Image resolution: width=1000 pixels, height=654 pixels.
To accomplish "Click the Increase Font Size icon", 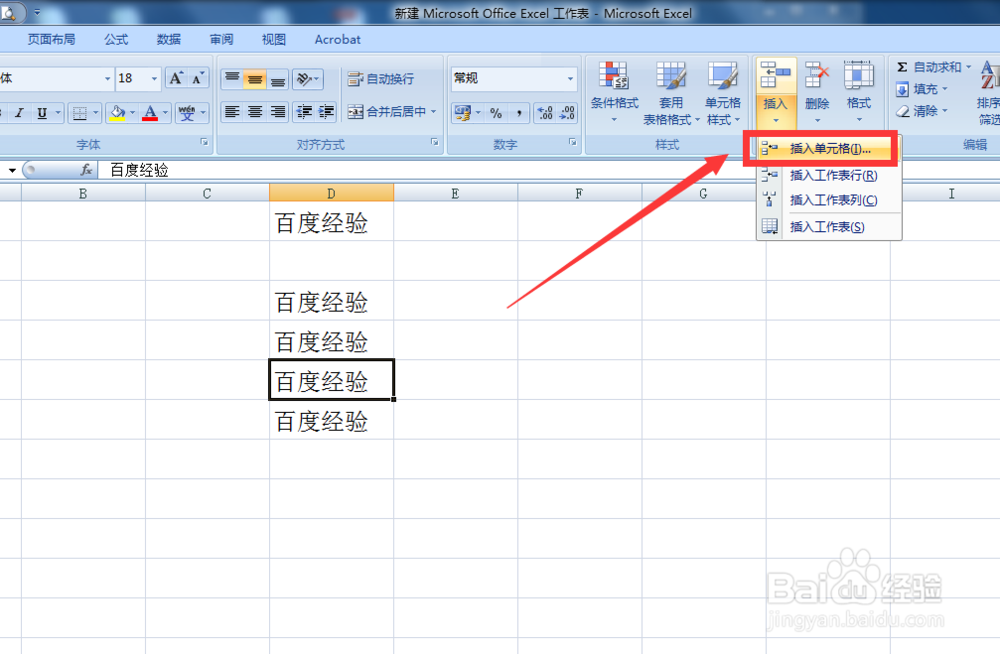I will coord(175,78).
